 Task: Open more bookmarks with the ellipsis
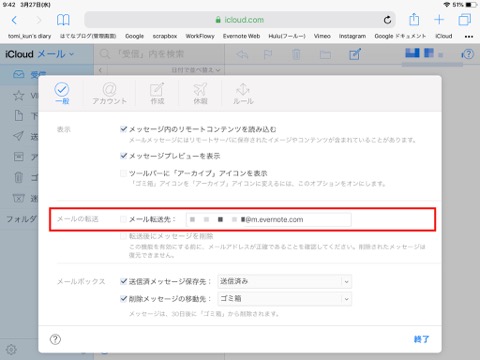(x=469, y=36)
